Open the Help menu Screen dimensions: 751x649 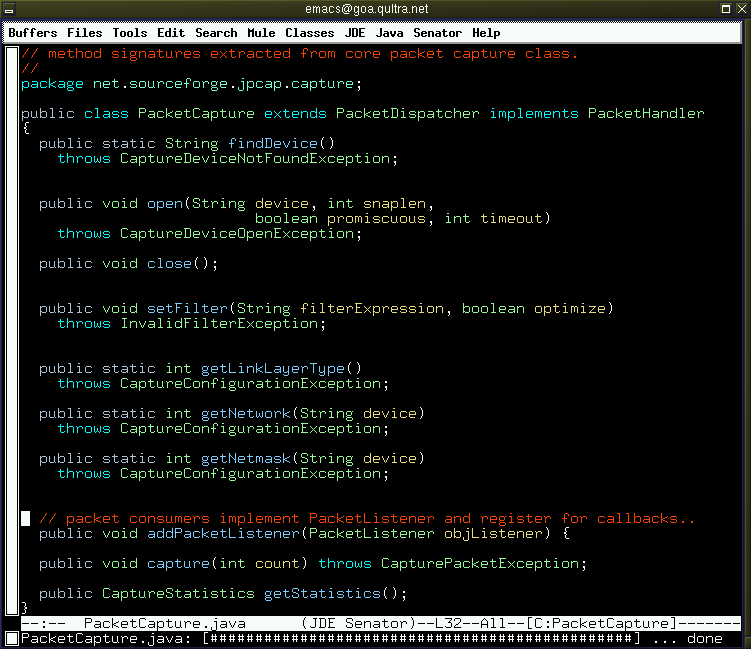tap(486, 33)
